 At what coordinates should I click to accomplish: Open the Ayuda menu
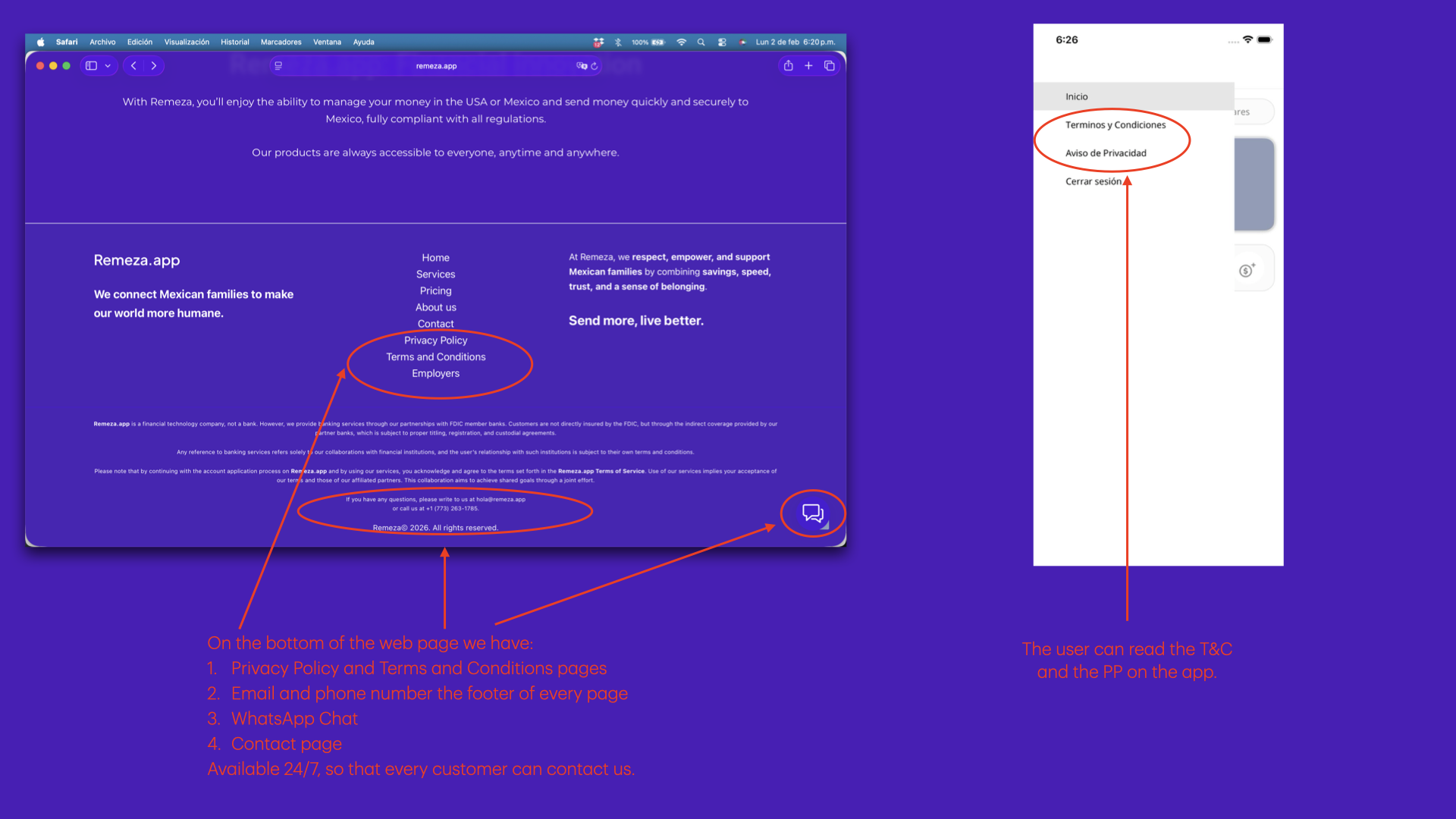(x=363, y=42)
